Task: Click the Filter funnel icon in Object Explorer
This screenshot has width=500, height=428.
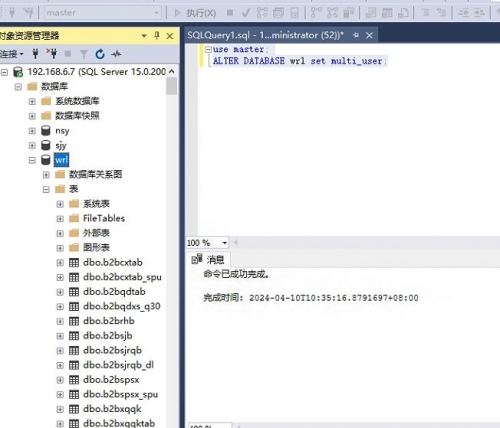Action: pos(84,54)
